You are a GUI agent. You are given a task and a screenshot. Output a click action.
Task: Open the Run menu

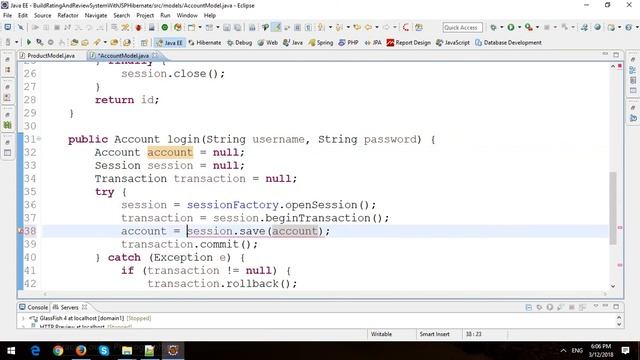165,16
